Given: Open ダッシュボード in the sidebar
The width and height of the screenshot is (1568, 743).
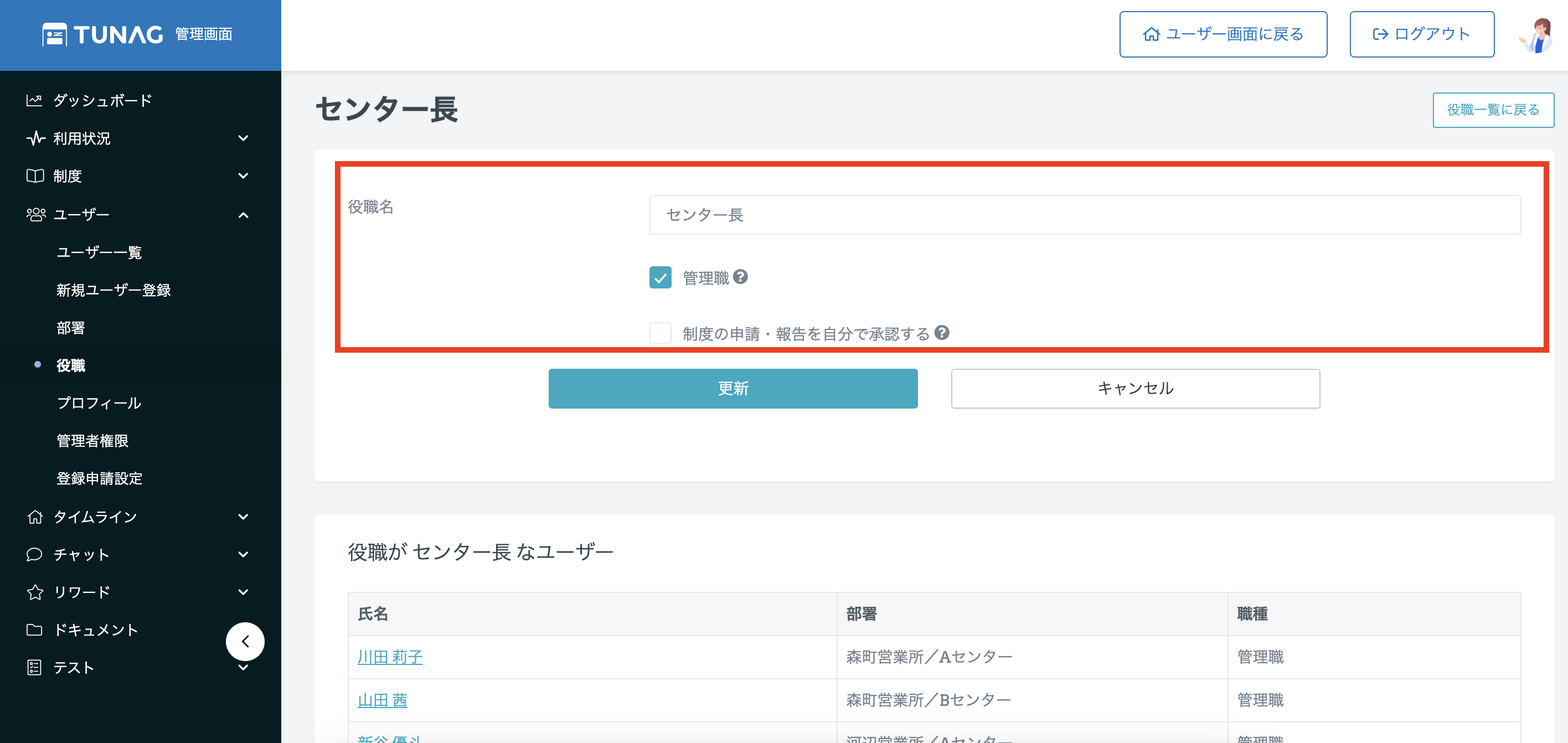Looking at the screenshot, I should click(102, 100).
